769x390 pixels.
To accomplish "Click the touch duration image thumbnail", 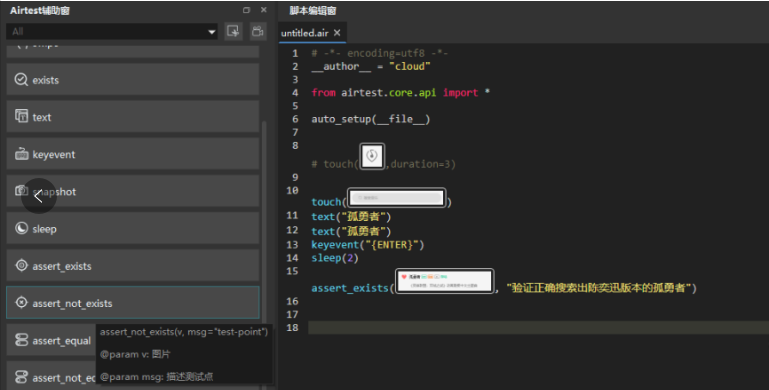I will (x=372, y=156).
